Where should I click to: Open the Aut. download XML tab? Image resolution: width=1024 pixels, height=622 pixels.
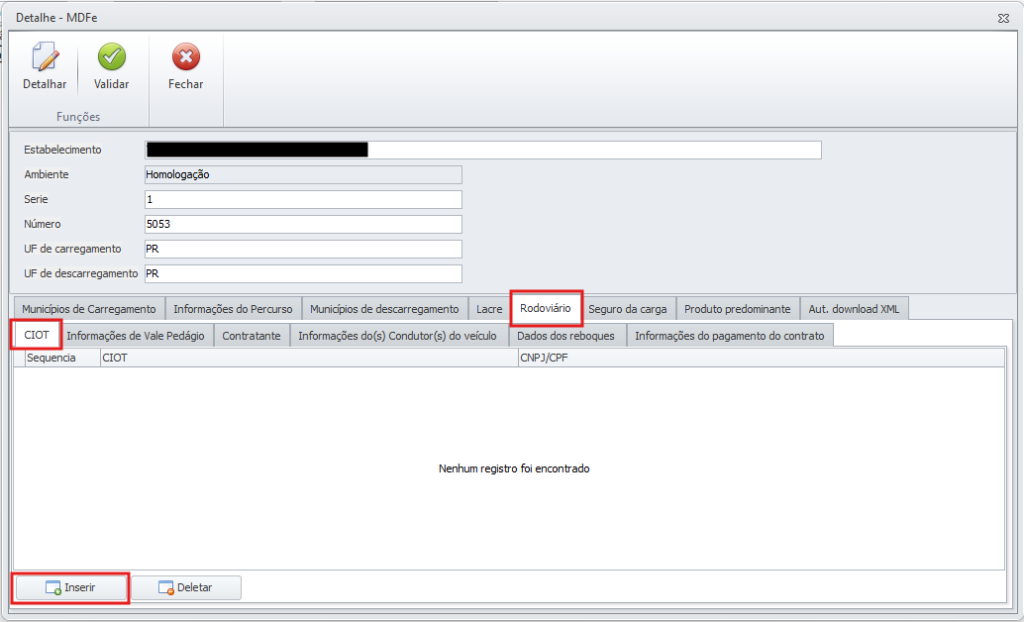[x=853, y=309]
